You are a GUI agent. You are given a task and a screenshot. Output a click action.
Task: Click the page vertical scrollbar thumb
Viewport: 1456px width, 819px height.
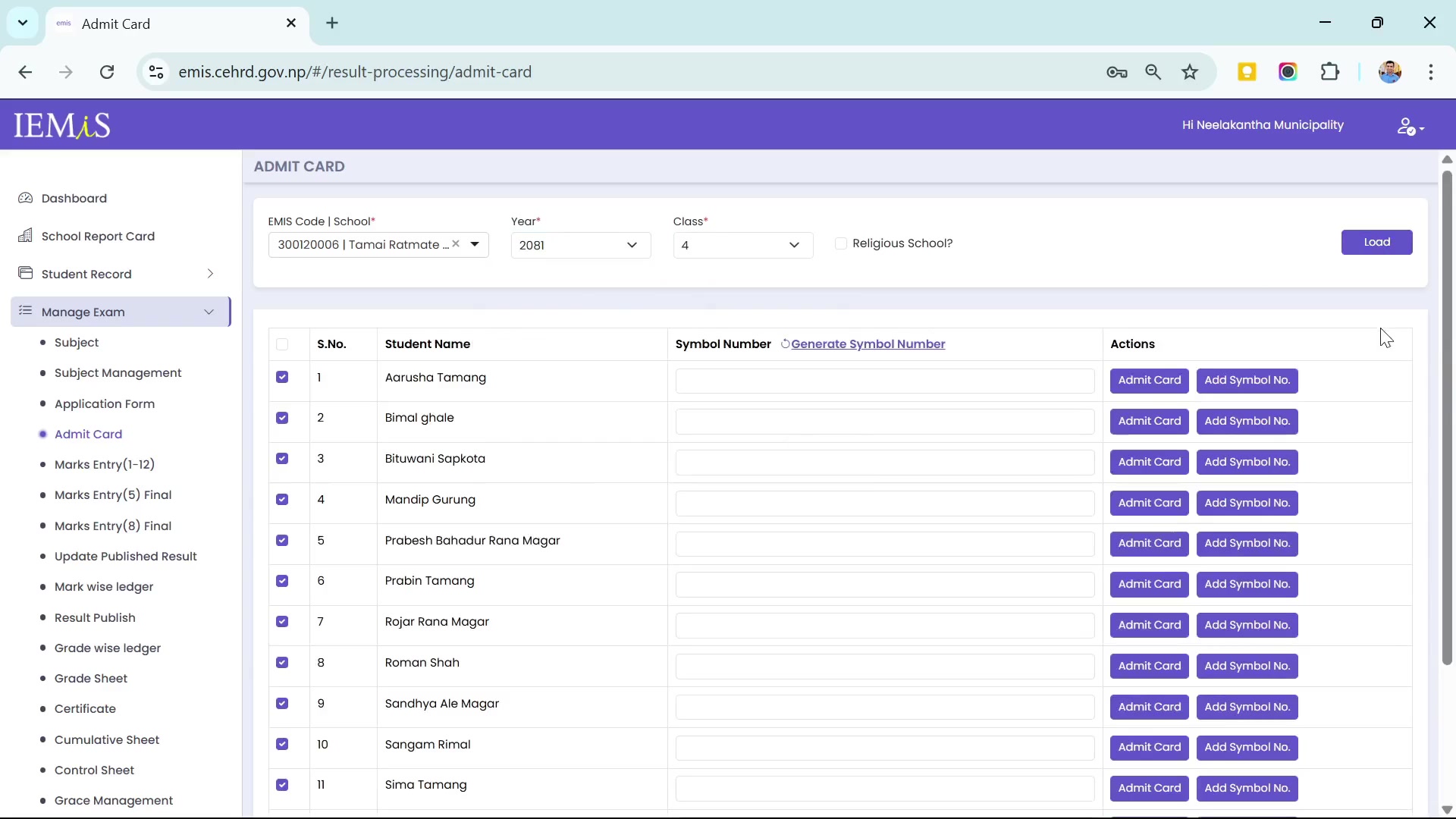tap(1447, 417)
